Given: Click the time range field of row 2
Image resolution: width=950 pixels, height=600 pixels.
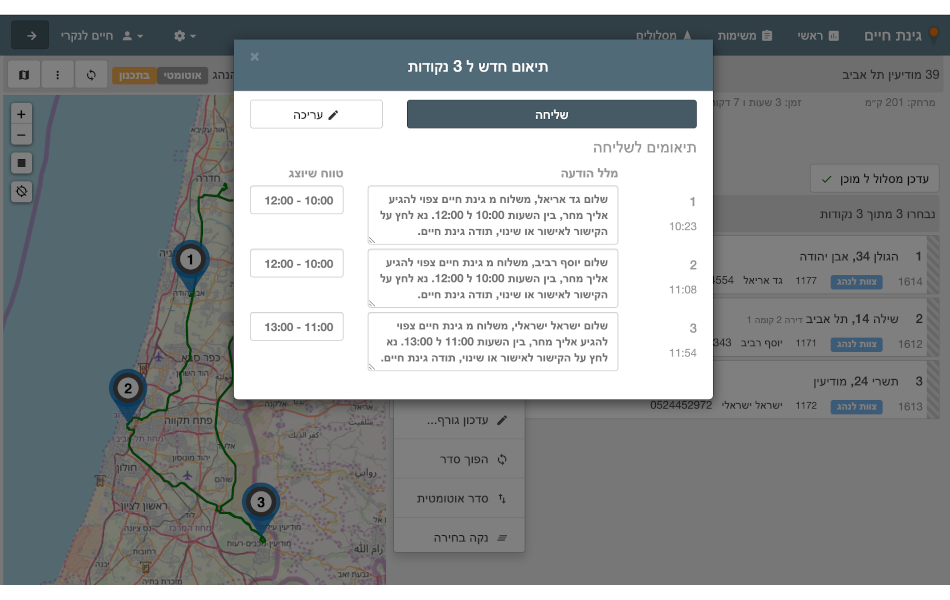Looking at the screenshot, I should pos(297,264).
